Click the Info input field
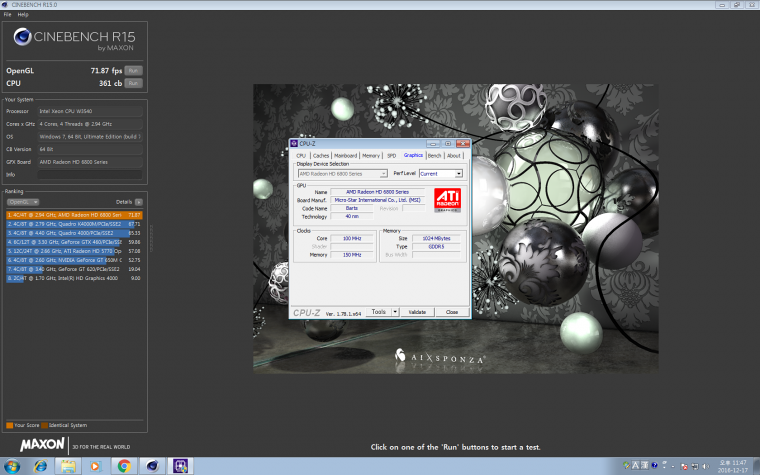This screenshot has width=760, height=475. click(90, 174)
